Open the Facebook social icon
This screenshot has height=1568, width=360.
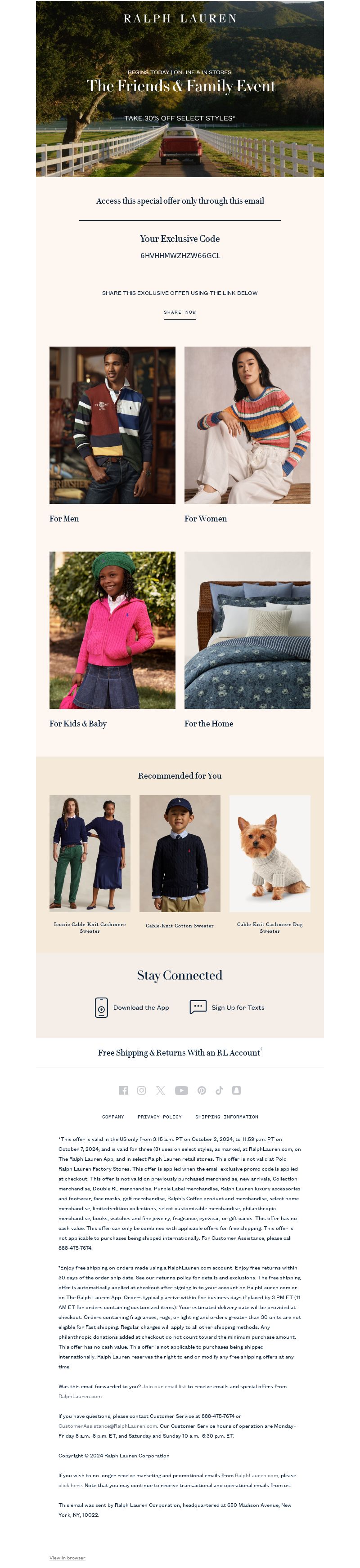[x=124, y=1090]
